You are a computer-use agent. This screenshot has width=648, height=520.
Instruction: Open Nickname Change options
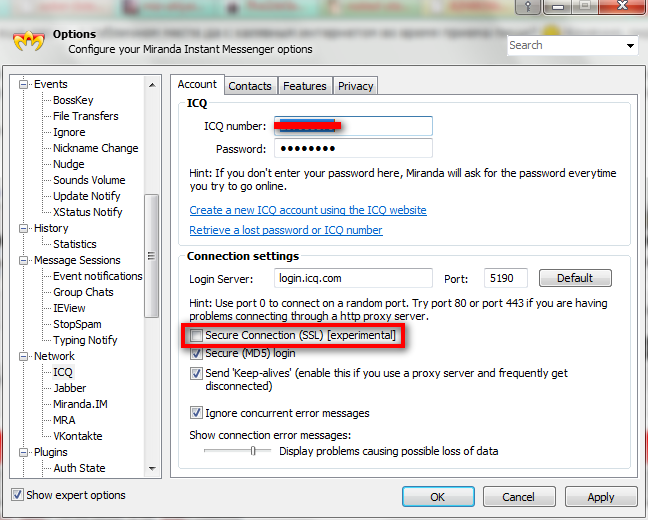tap(95, 148)
